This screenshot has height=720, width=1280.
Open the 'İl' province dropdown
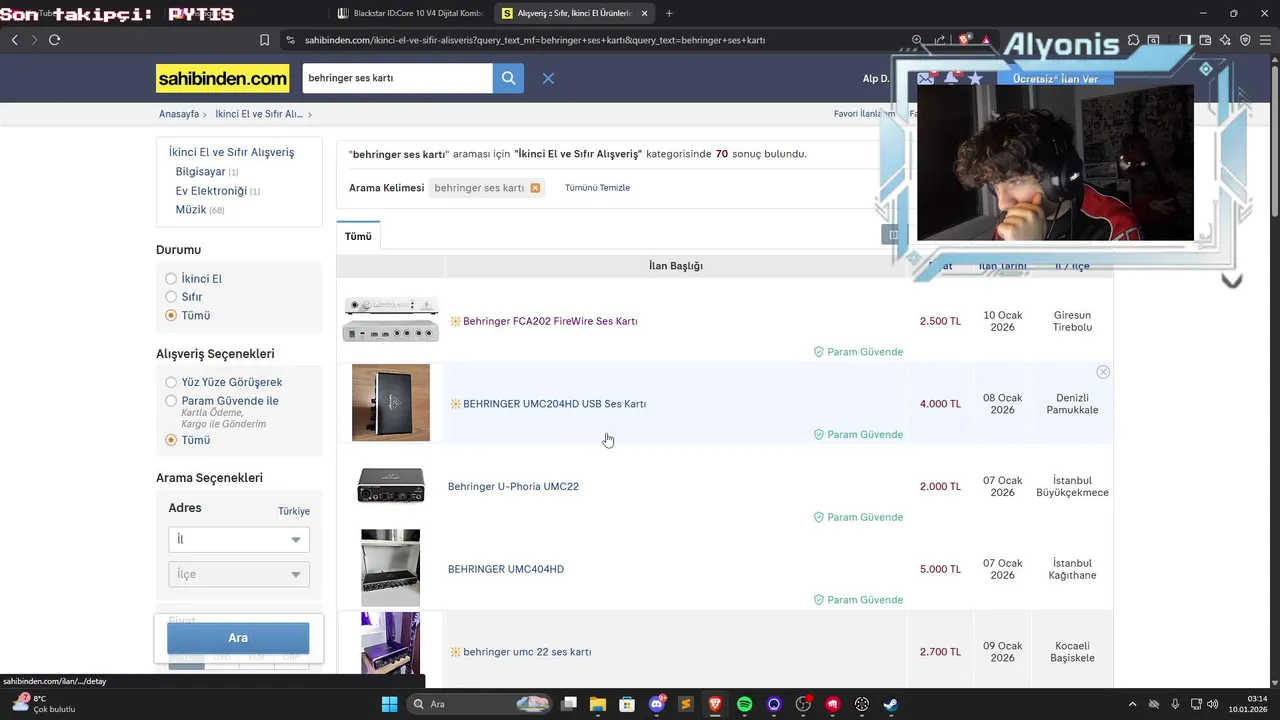(239, 539)
